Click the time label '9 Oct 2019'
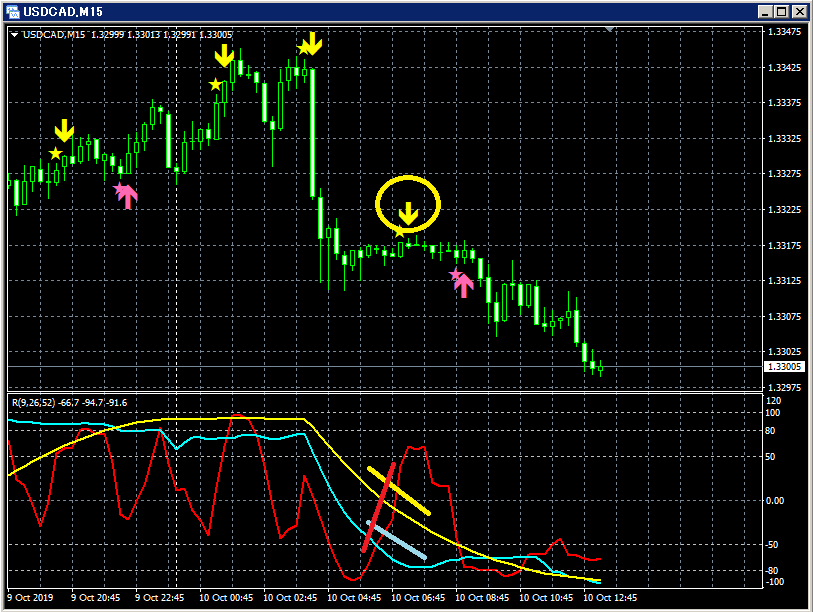813x612 pixels. [x=30, y=597]
